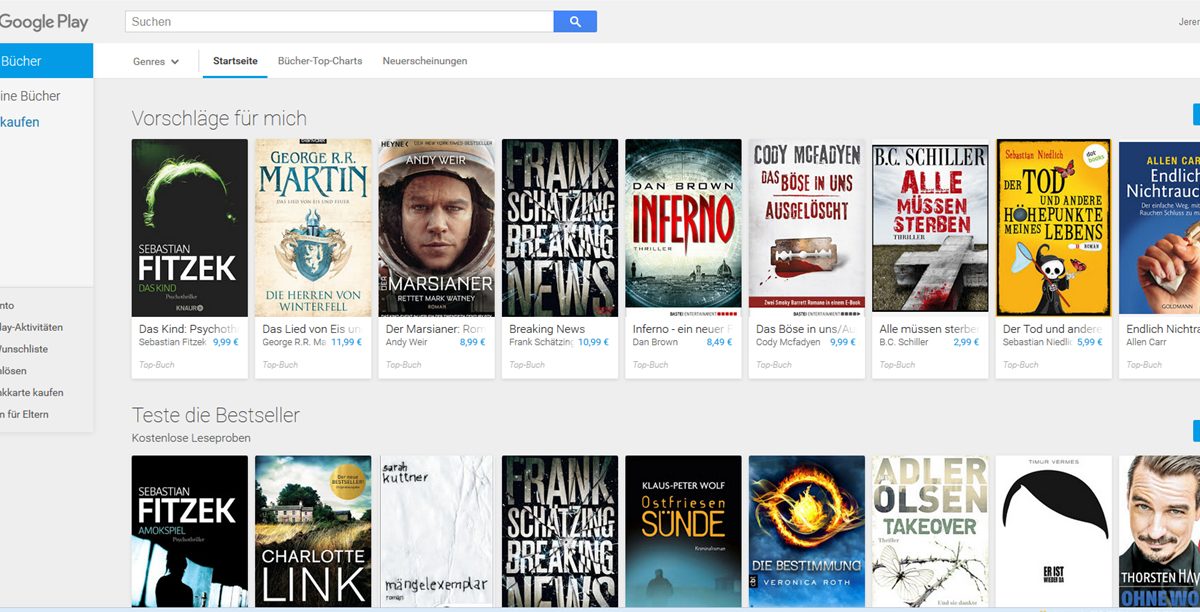Click the blue search magnifier button
Screen dimensions: 1200x612
click(575, 21)
